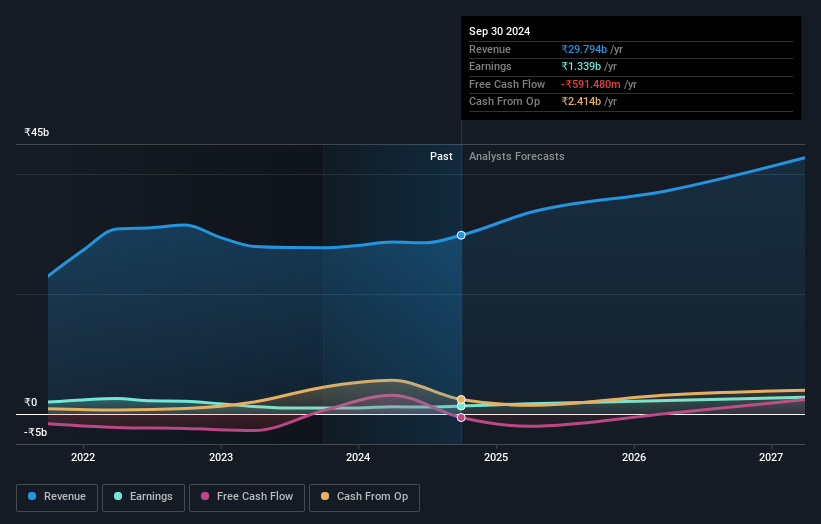
Task: Click the ₹0 y-axis label
Action: tap(31, 403)
